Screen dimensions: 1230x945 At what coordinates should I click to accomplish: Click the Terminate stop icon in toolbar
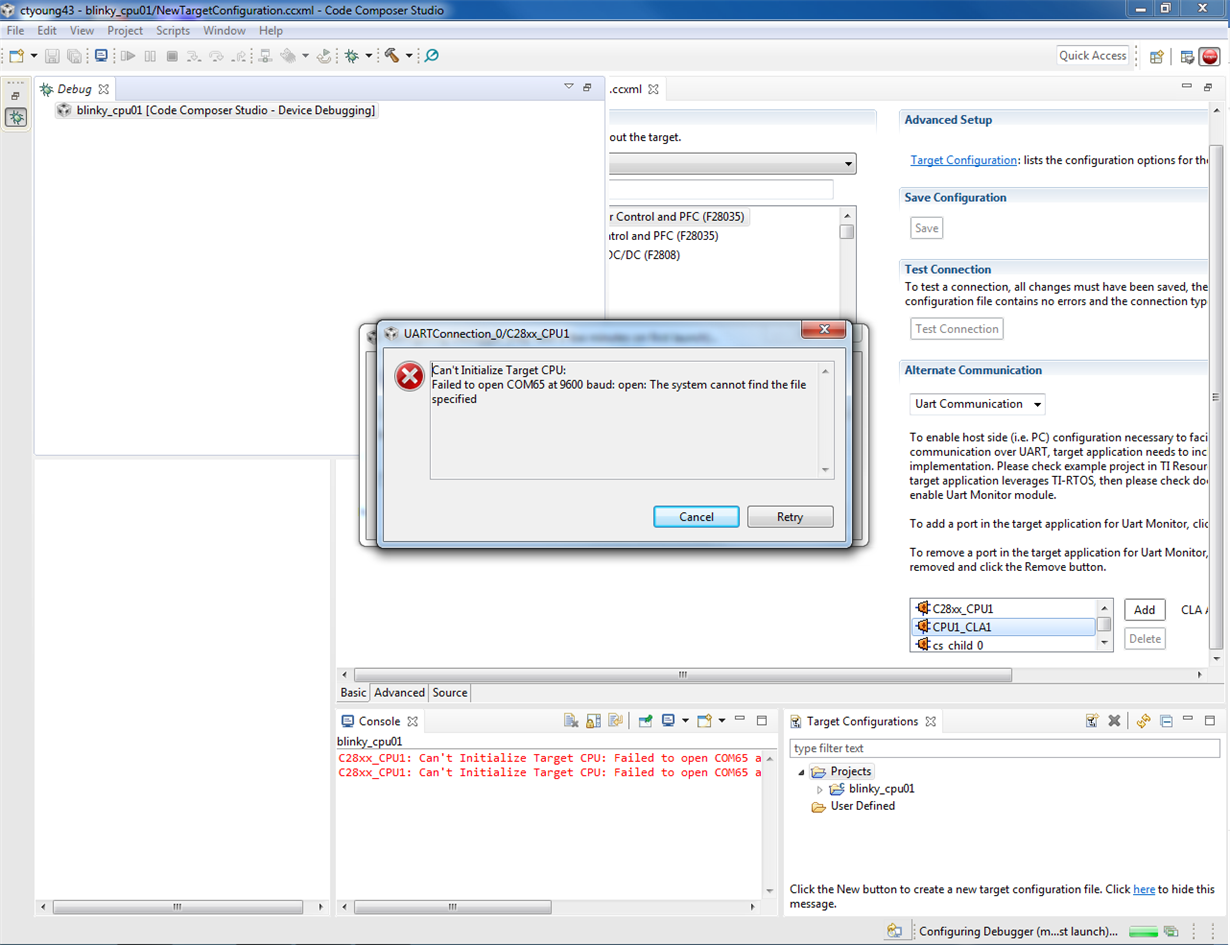(x=172, y=56)
